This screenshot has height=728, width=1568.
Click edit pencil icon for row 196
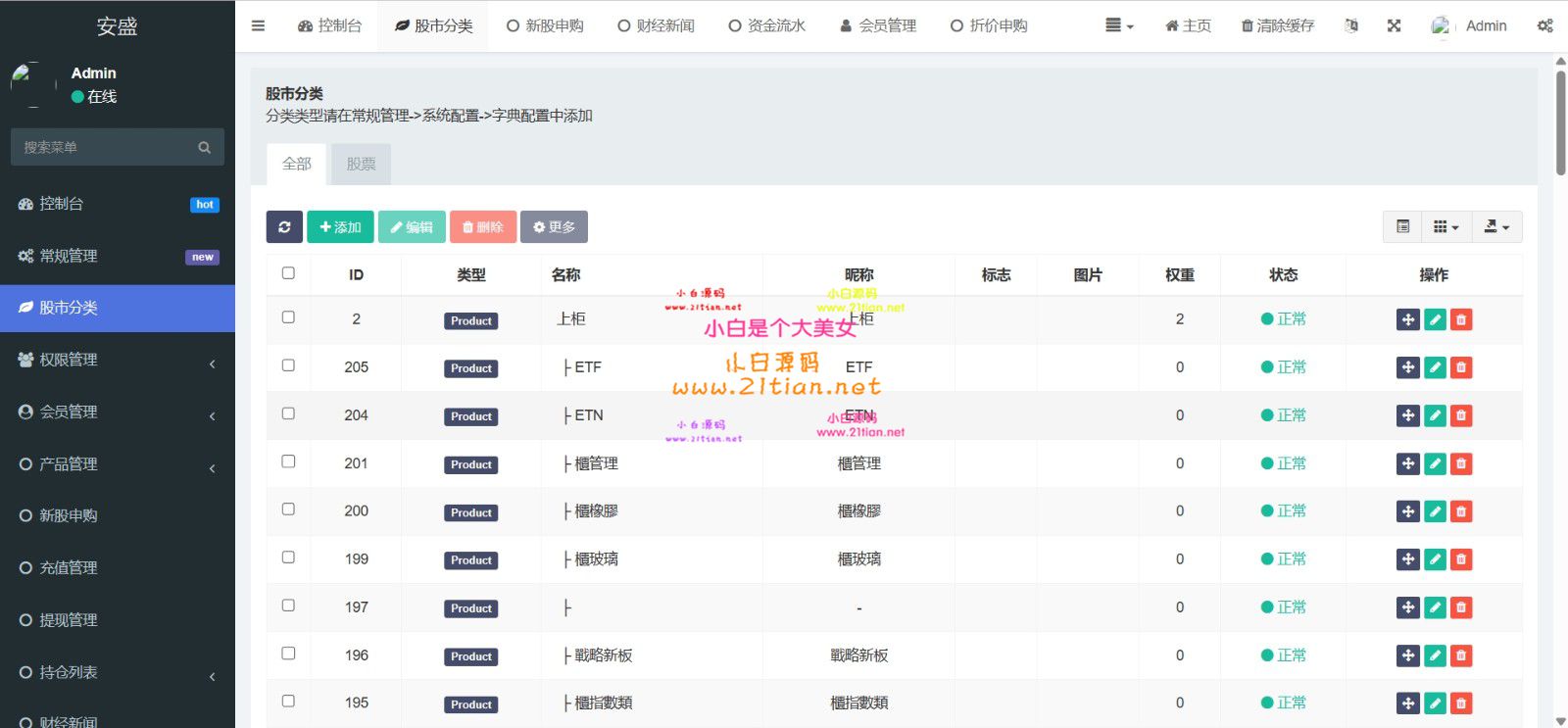point(1435,655)
